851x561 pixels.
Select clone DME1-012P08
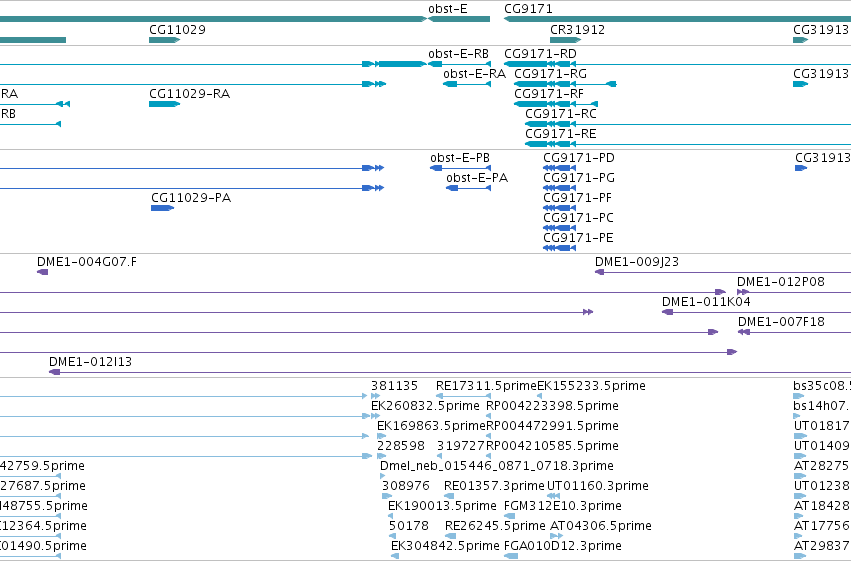click(x=794, y=292)
